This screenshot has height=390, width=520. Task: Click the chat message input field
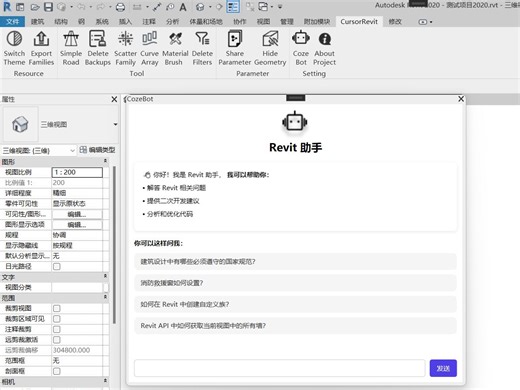[x=279, y=368]
